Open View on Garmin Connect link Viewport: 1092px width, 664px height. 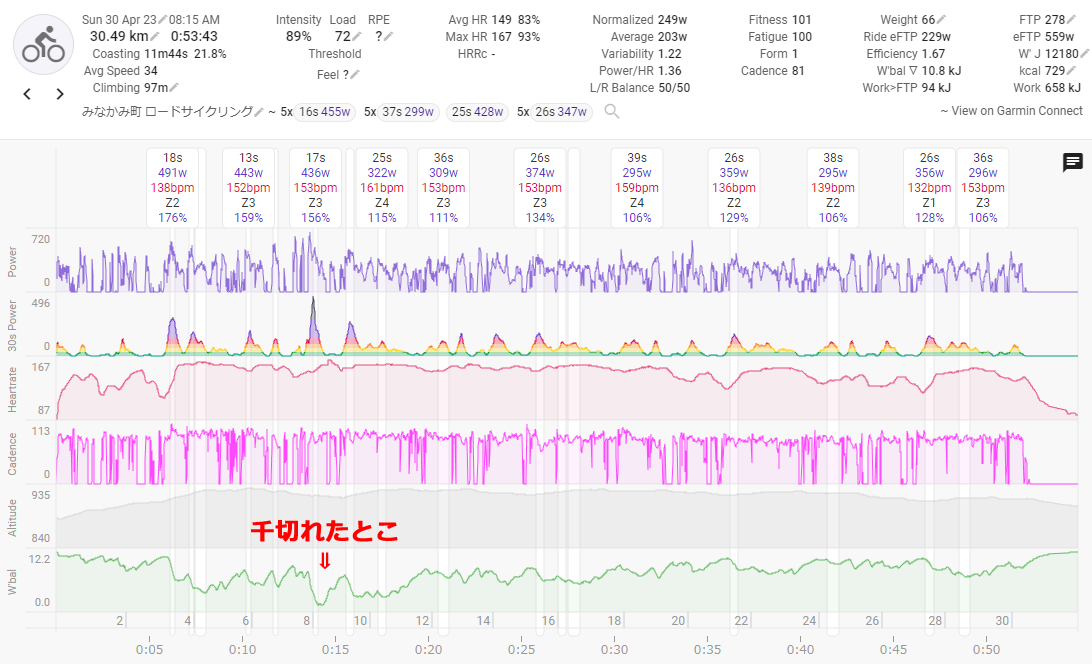click(1011, 111)
